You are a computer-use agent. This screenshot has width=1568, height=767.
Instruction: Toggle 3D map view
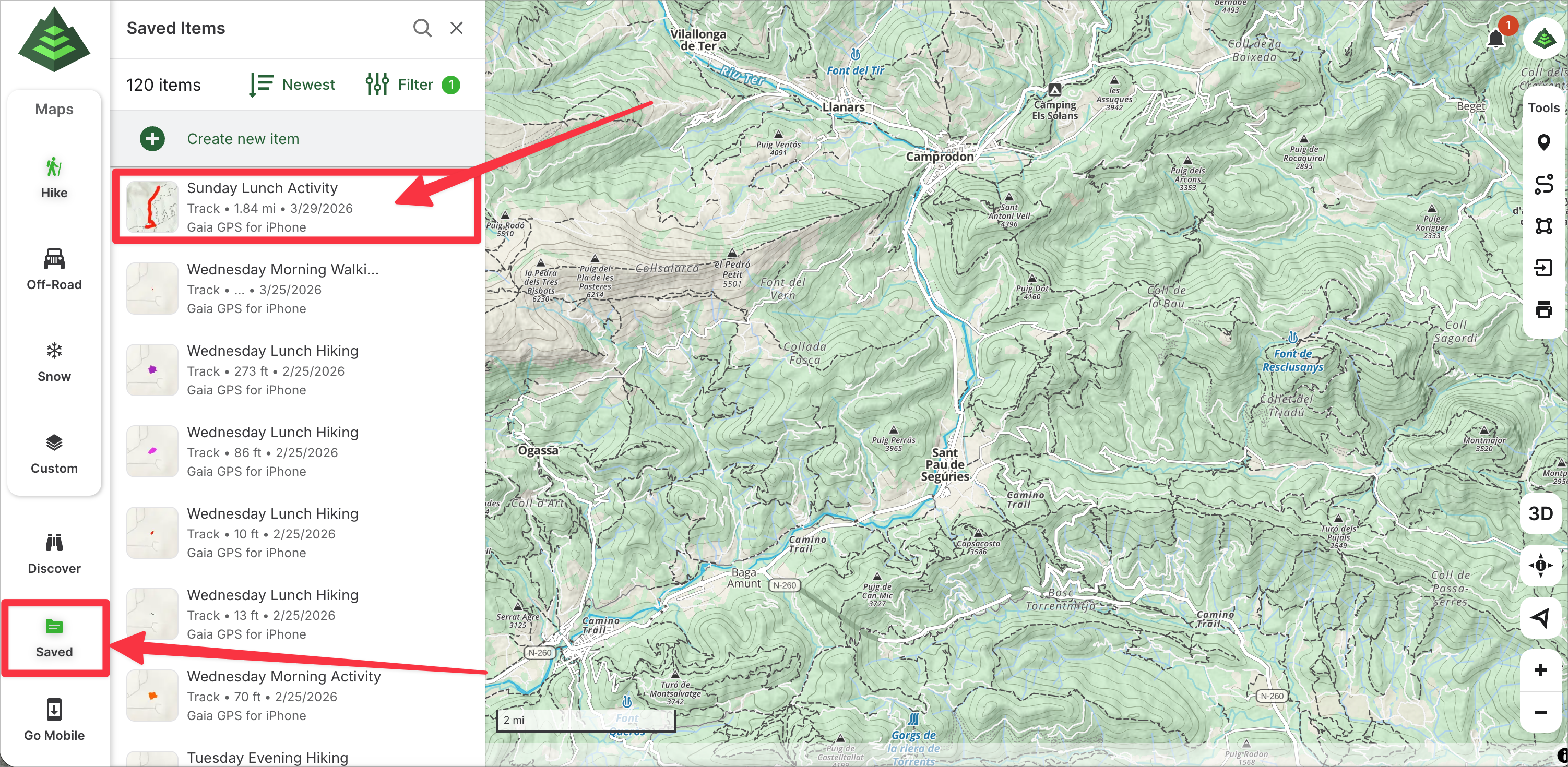point(1540,513)
